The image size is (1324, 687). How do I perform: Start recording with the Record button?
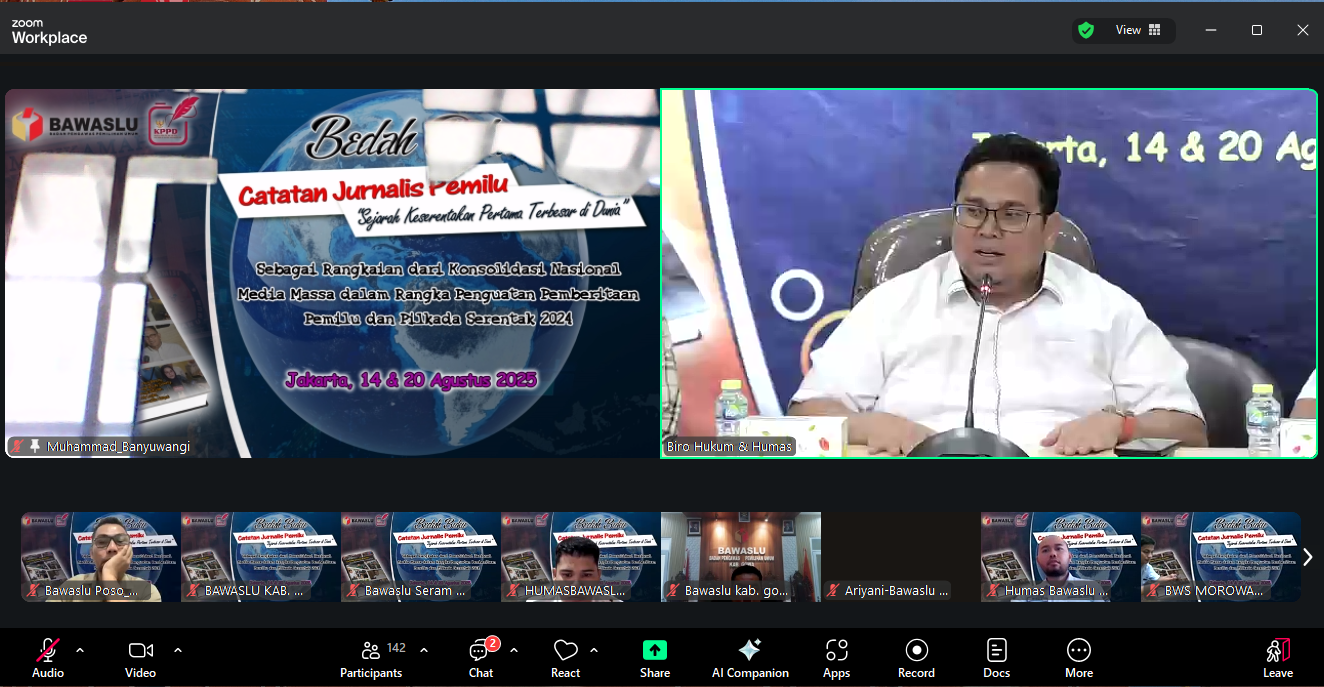coord(916,657)
